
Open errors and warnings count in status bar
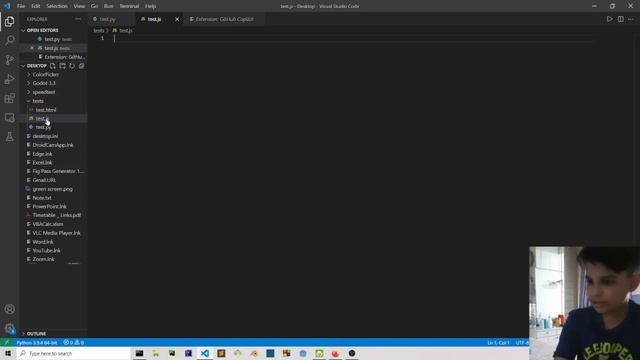(x=73, y=342)
